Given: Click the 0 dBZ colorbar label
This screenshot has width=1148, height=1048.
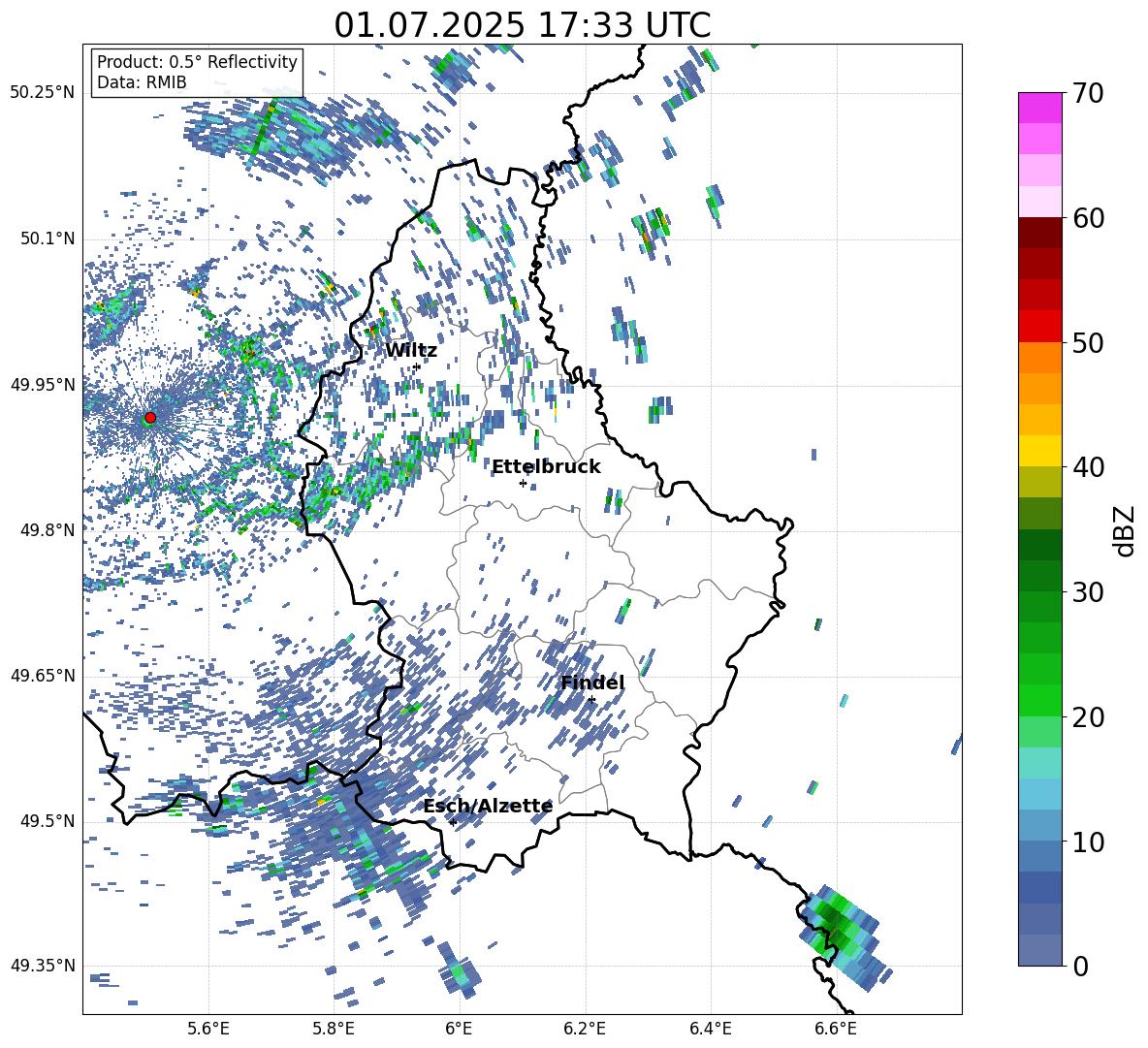Looking at the screenshot, I should [1079, 966].
